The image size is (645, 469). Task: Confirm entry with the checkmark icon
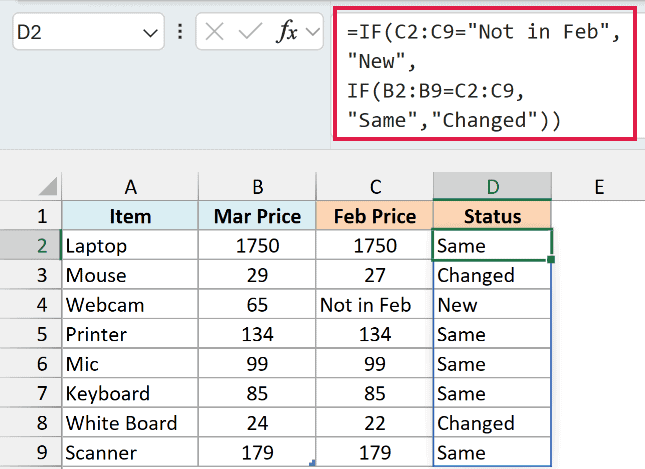click(x=250, y=32)
